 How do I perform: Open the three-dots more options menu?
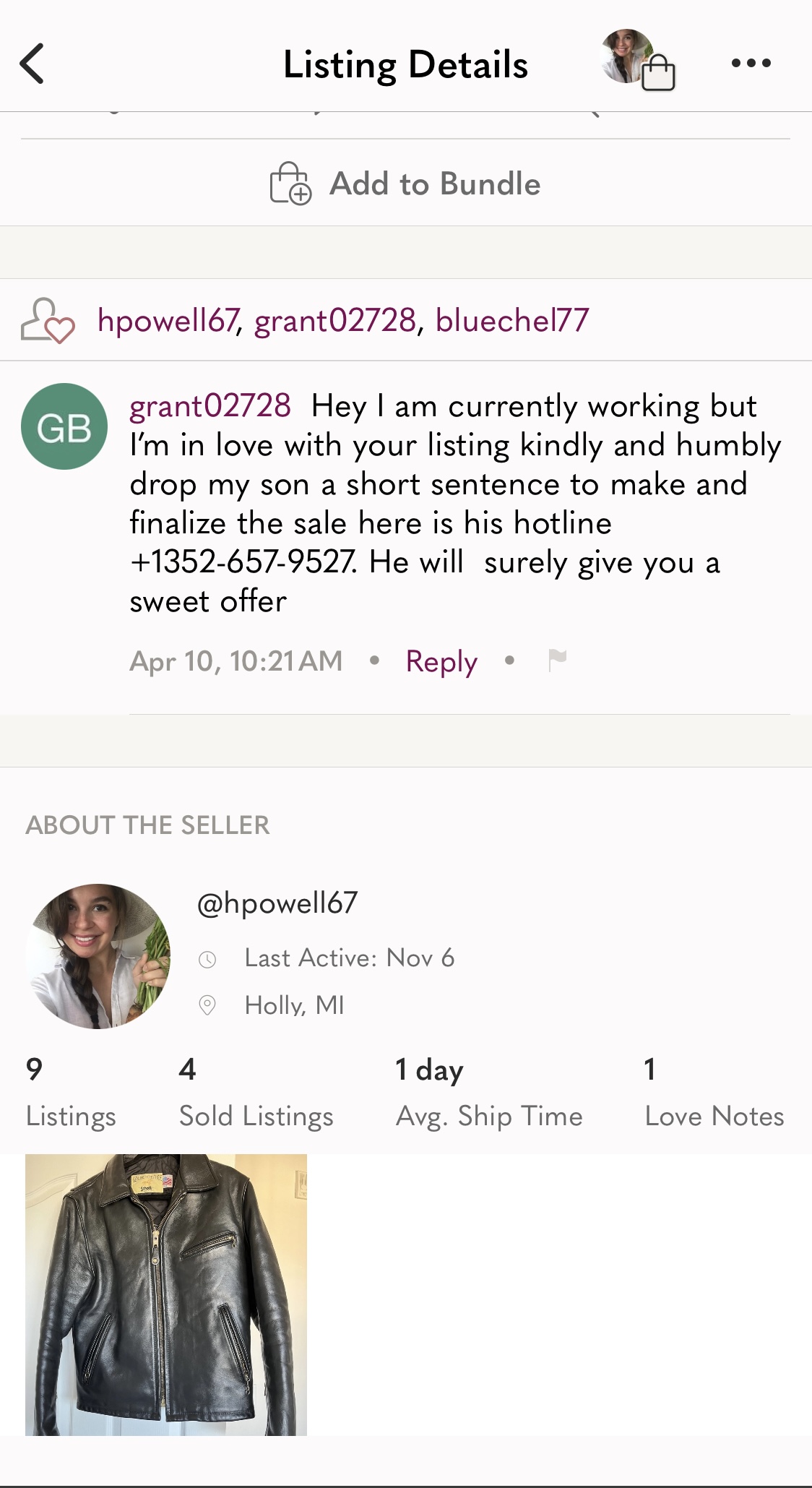pyautogui.click(x=751, y=63)
